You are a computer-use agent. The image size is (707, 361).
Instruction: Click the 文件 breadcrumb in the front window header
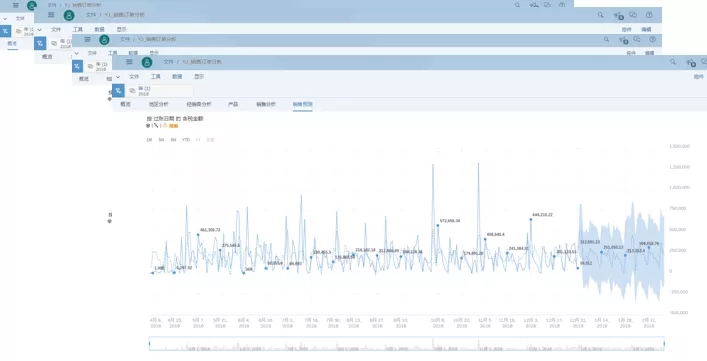169,62
